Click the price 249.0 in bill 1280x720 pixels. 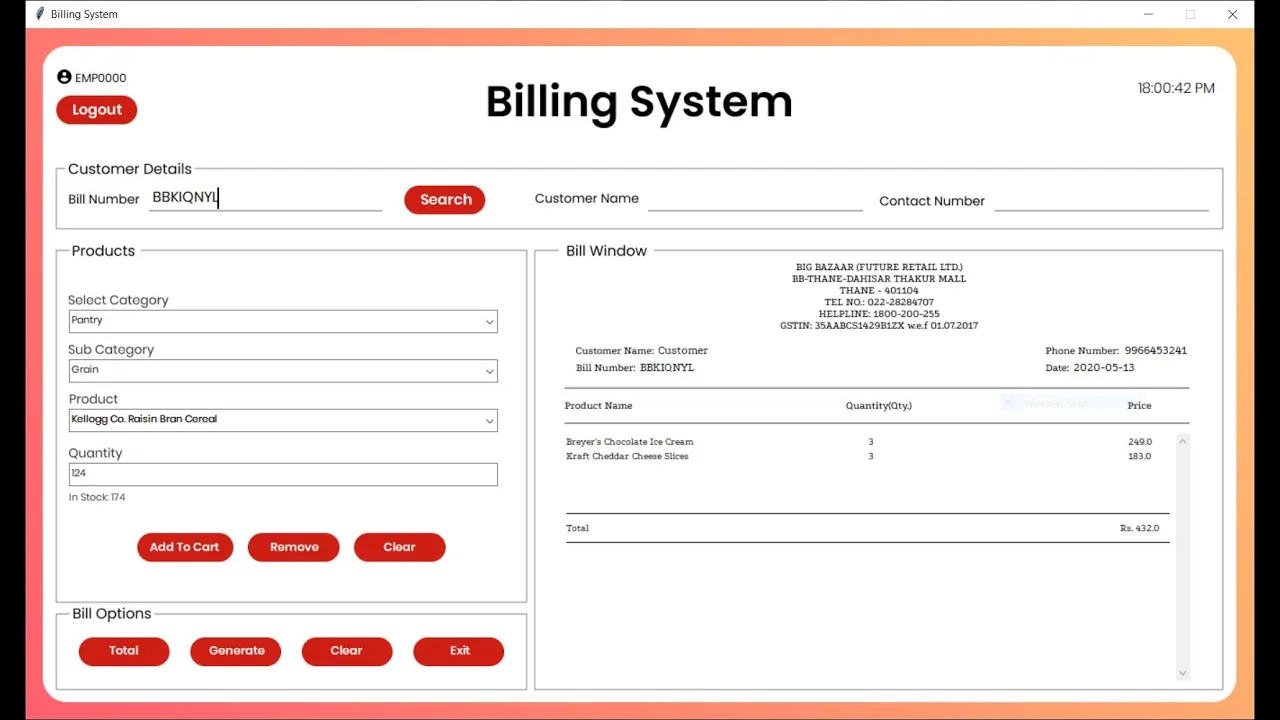pyautogui.click(x=1140, y=442)
